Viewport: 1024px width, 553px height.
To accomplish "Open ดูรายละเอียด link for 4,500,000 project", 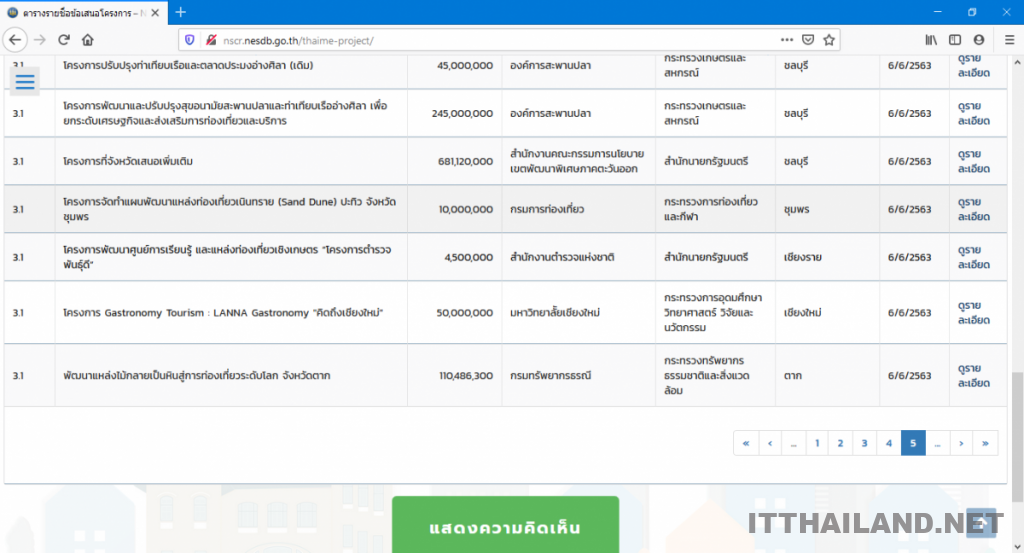I will click(973, 257).
